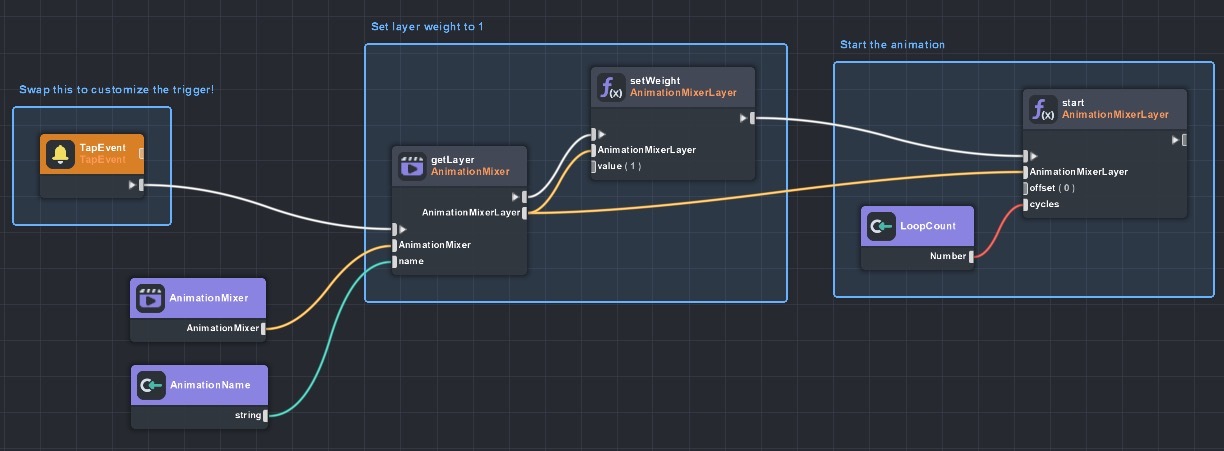This screenshot has width=1224, height=451.
Task: Click the AnimationName string output port
Action: [265, 415]
